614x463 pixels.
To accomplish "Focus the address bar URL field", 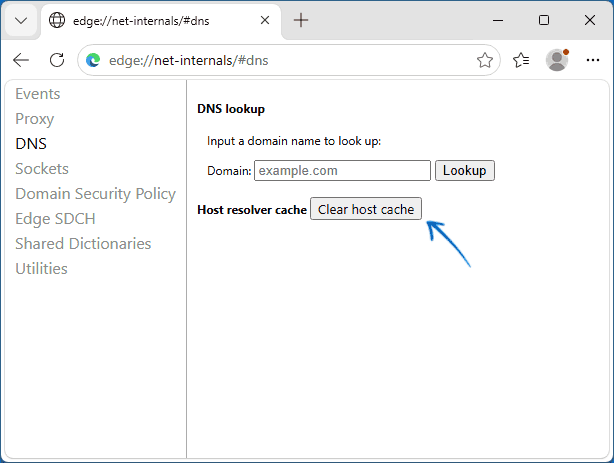I will tap(289, 60).
